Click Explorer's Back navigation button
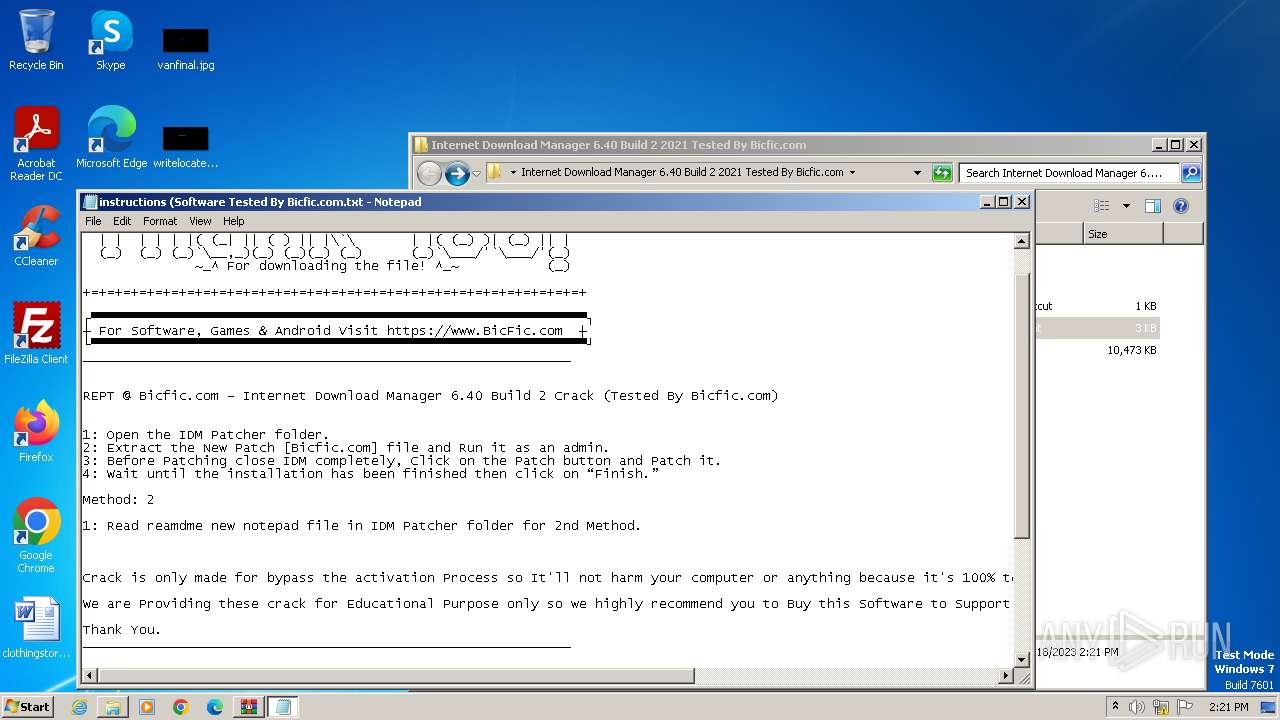This screenshot has height=720, width=1280. pyautogui.click(x=429, y=173)
